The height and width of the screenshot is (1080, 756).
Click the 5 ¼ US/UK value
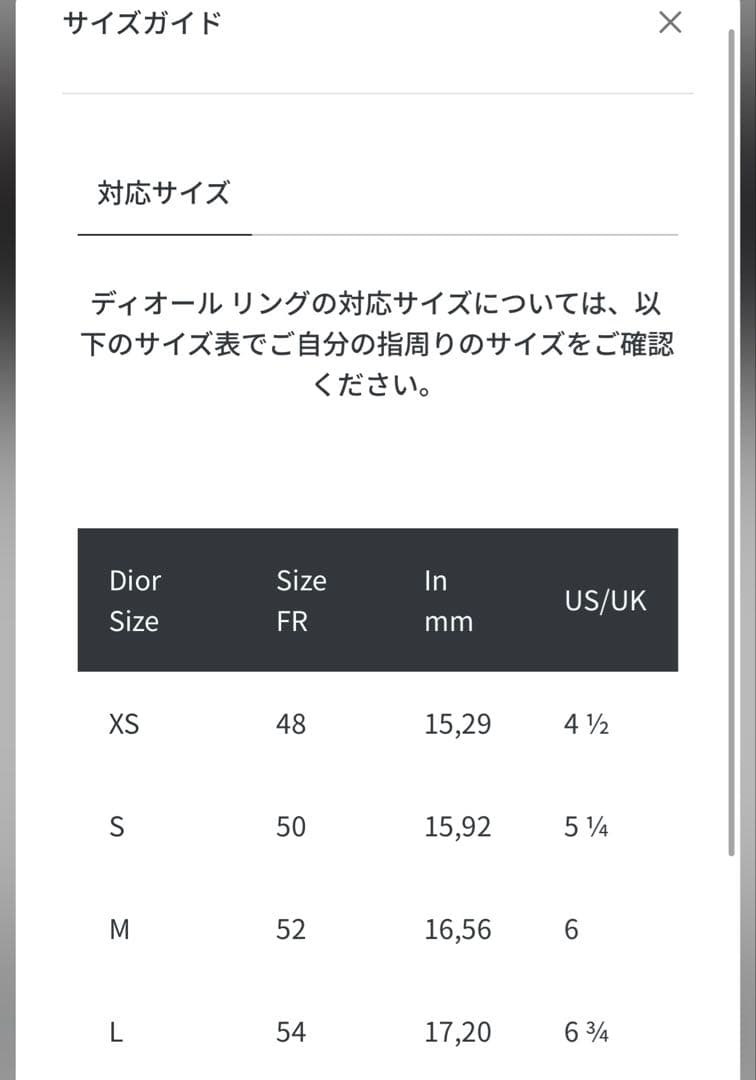(586, 827)
